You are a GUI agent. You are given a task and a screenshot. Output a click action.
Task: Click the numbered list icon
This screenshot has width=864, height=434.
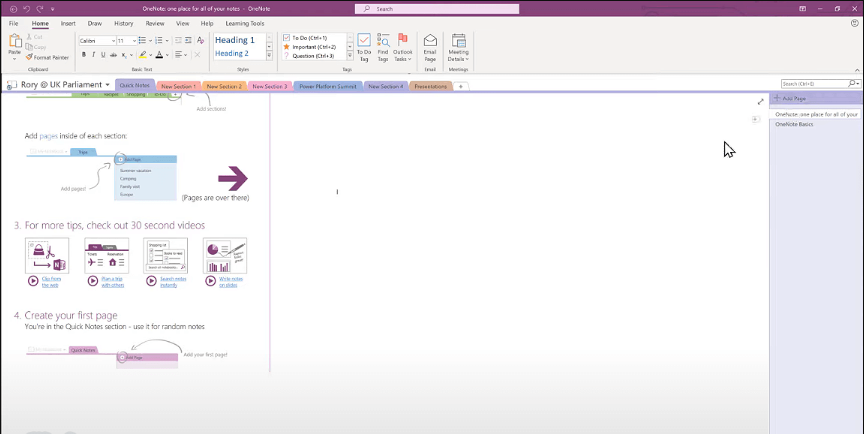pyautogui.click(x=159, y=40)
